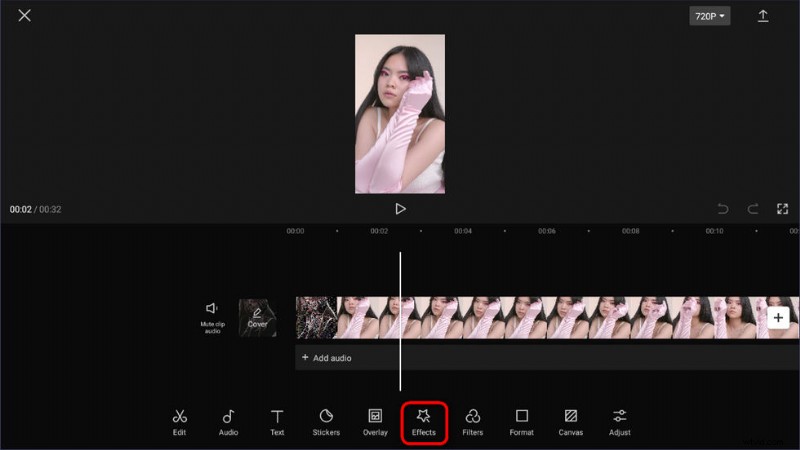Edit the Cover thumbnail
Image resolution: width=800 pixels, height=450 pixels.
pyautogui.click(x=258, y=318)
